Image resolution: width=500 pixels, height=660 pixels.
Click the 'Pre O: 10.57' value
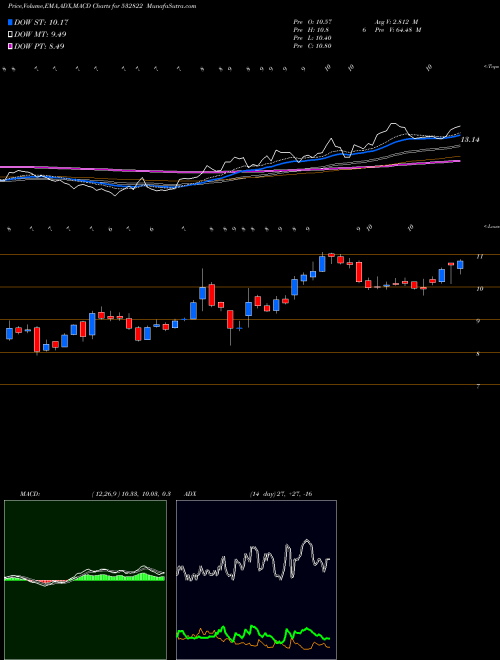tap(313, 22)
